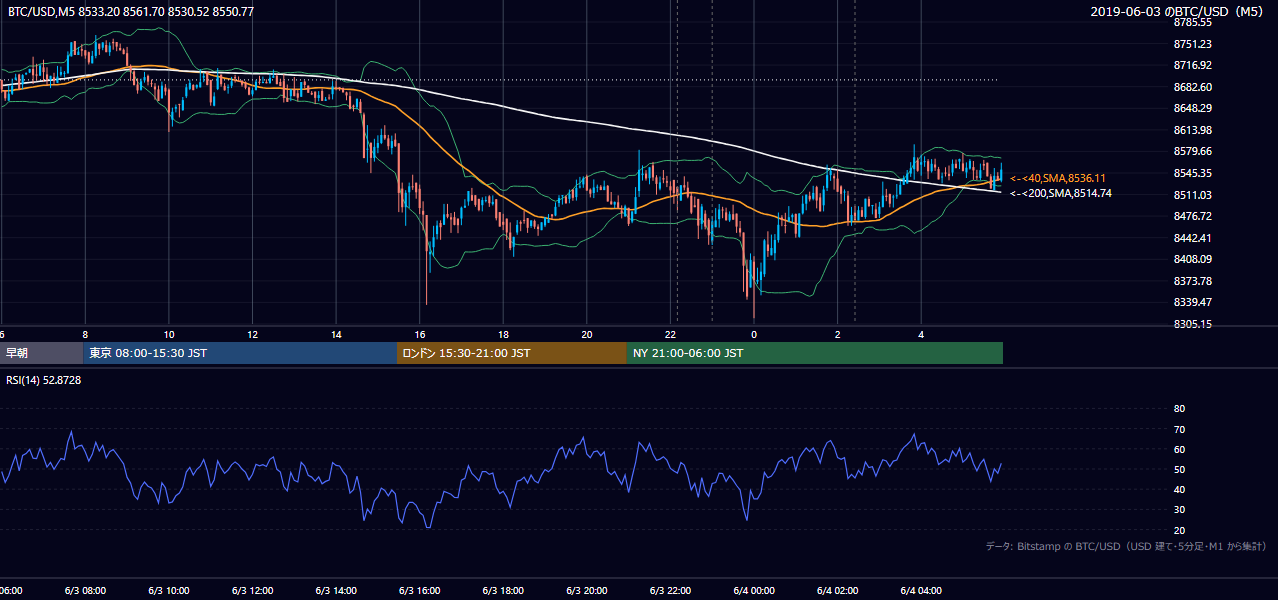Click RSI axis level 40
This screenshot has width=1278, height=600.
1179,490
